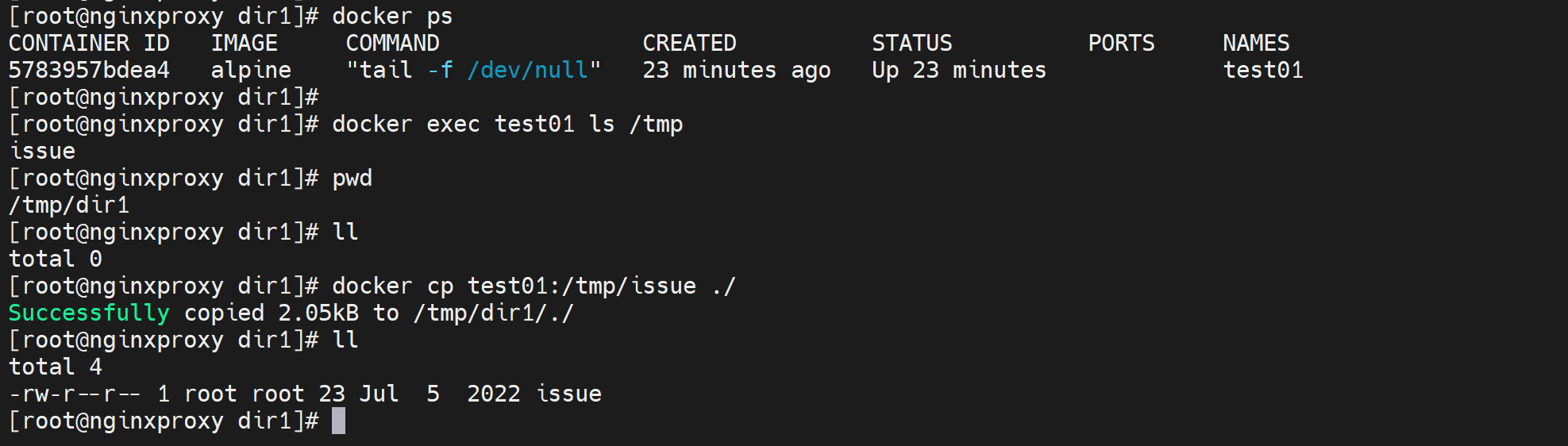
Task: Click the container ID 5783957bdea4
Action: (89, 70)
